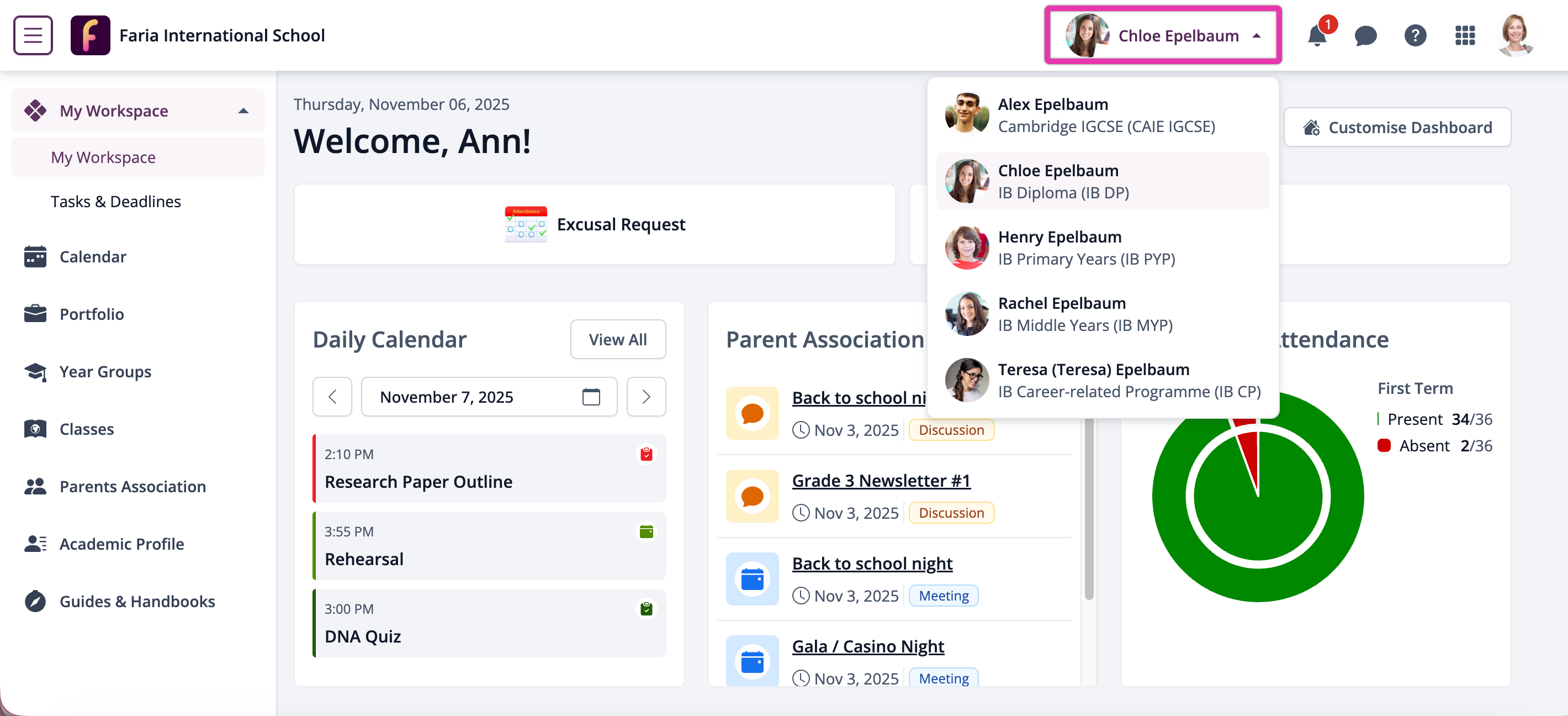Click the help question mark icon
This screenshot has width=1568, height=716.
(1415, 36)
